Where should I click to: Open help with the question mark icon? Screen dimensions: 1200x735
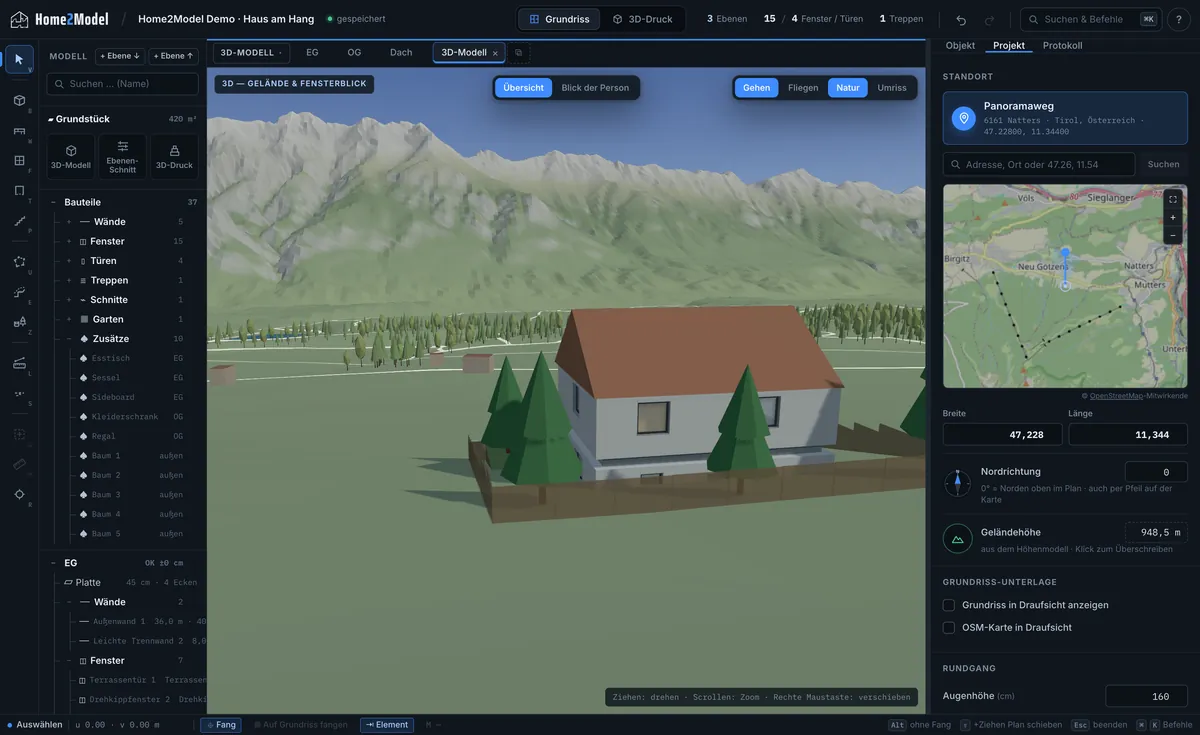tap(1179, 19)
